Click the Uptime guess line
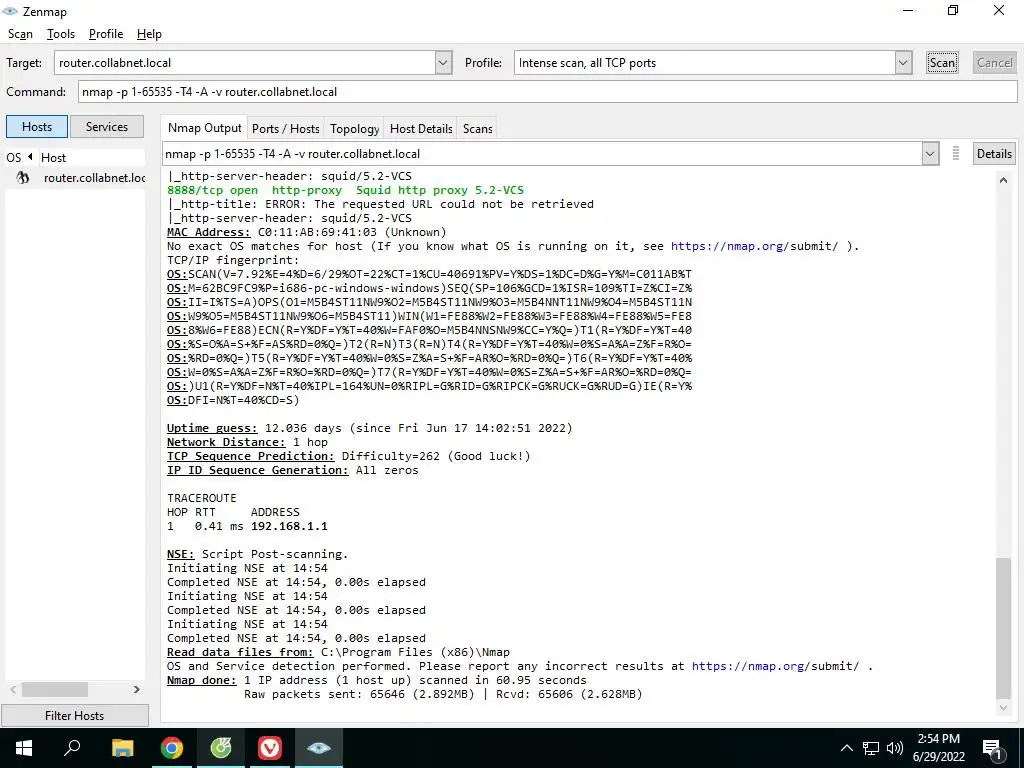The height and width of the screenshot is (768, 1024). pos(370,428)
